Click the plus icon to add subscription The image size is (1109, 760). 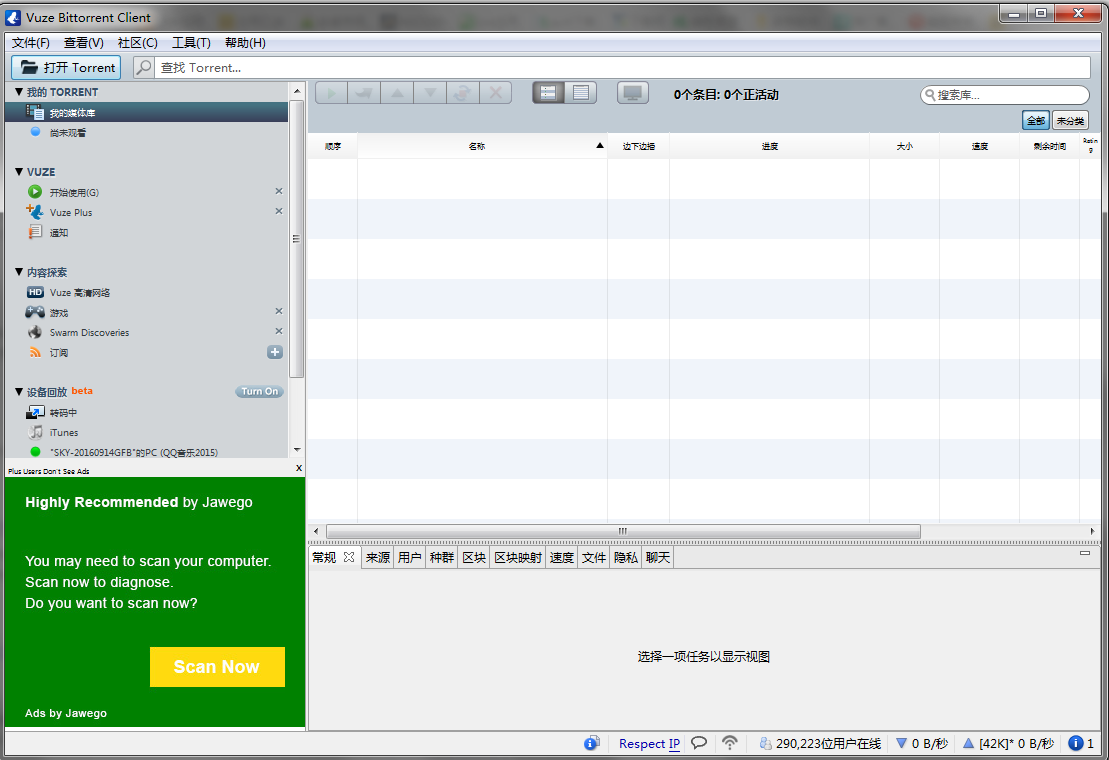click(x=275, y=352)
